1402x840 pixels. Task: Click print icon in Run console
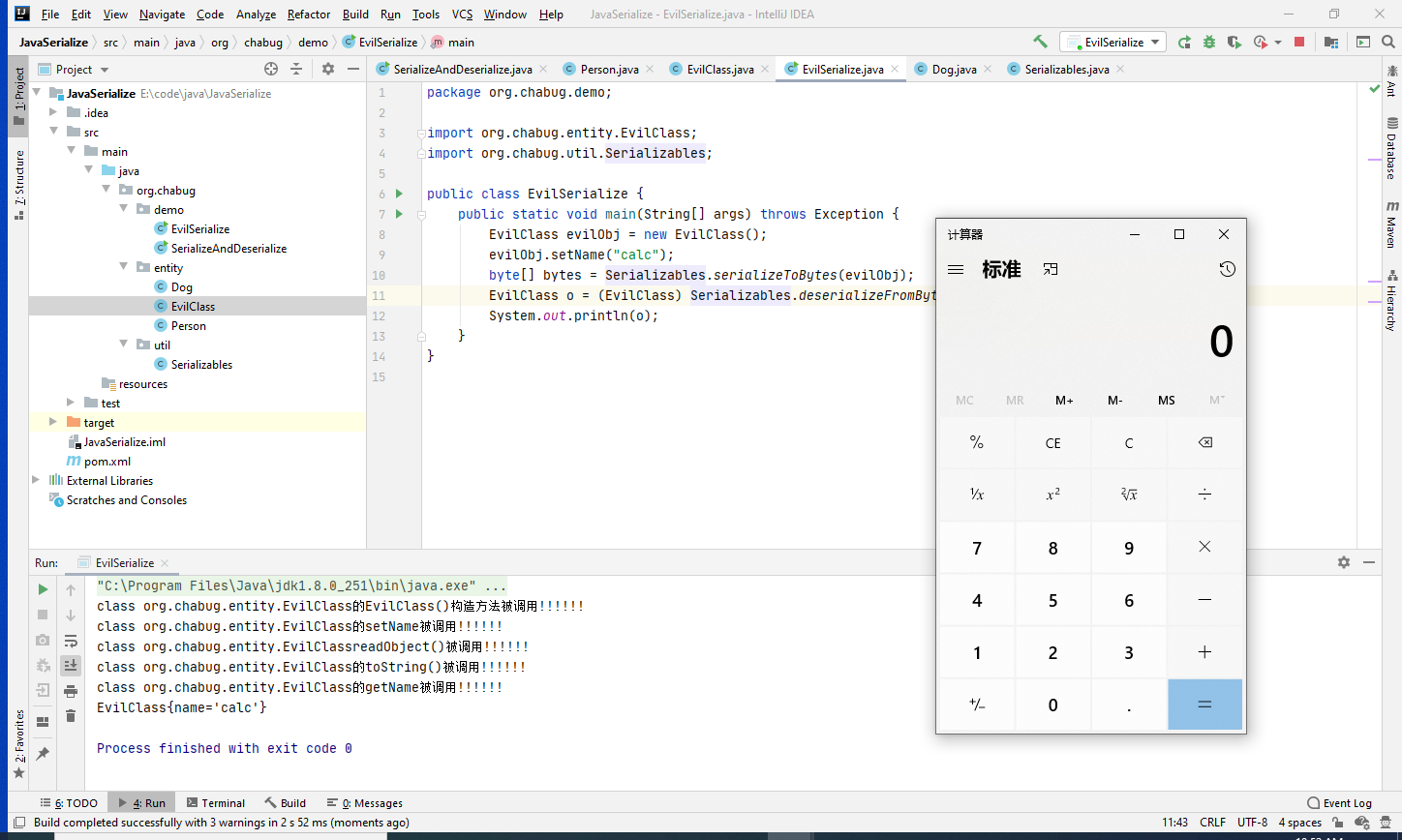pyautogui.click(x=71, y=690)
